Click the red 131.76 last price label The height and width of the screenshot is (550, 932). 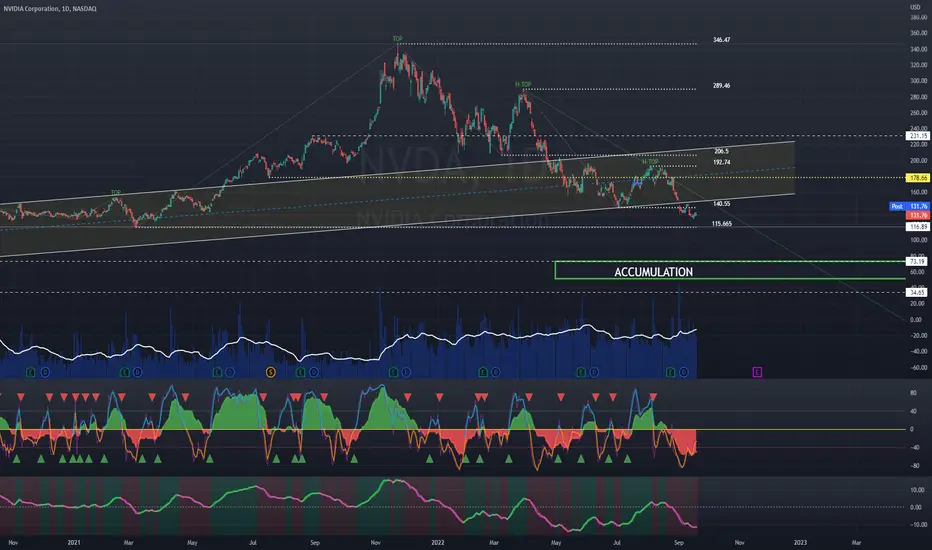pyautogui.click(x=917, y=215)
